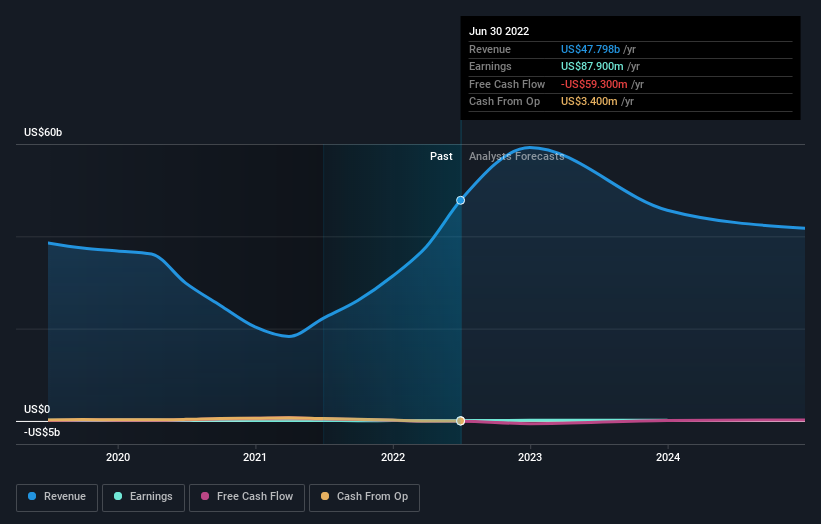The height and width of the screenshot is (524, 821).
Task: Toggle the Free Cash Flow legend button
Action: click(247, 497)
